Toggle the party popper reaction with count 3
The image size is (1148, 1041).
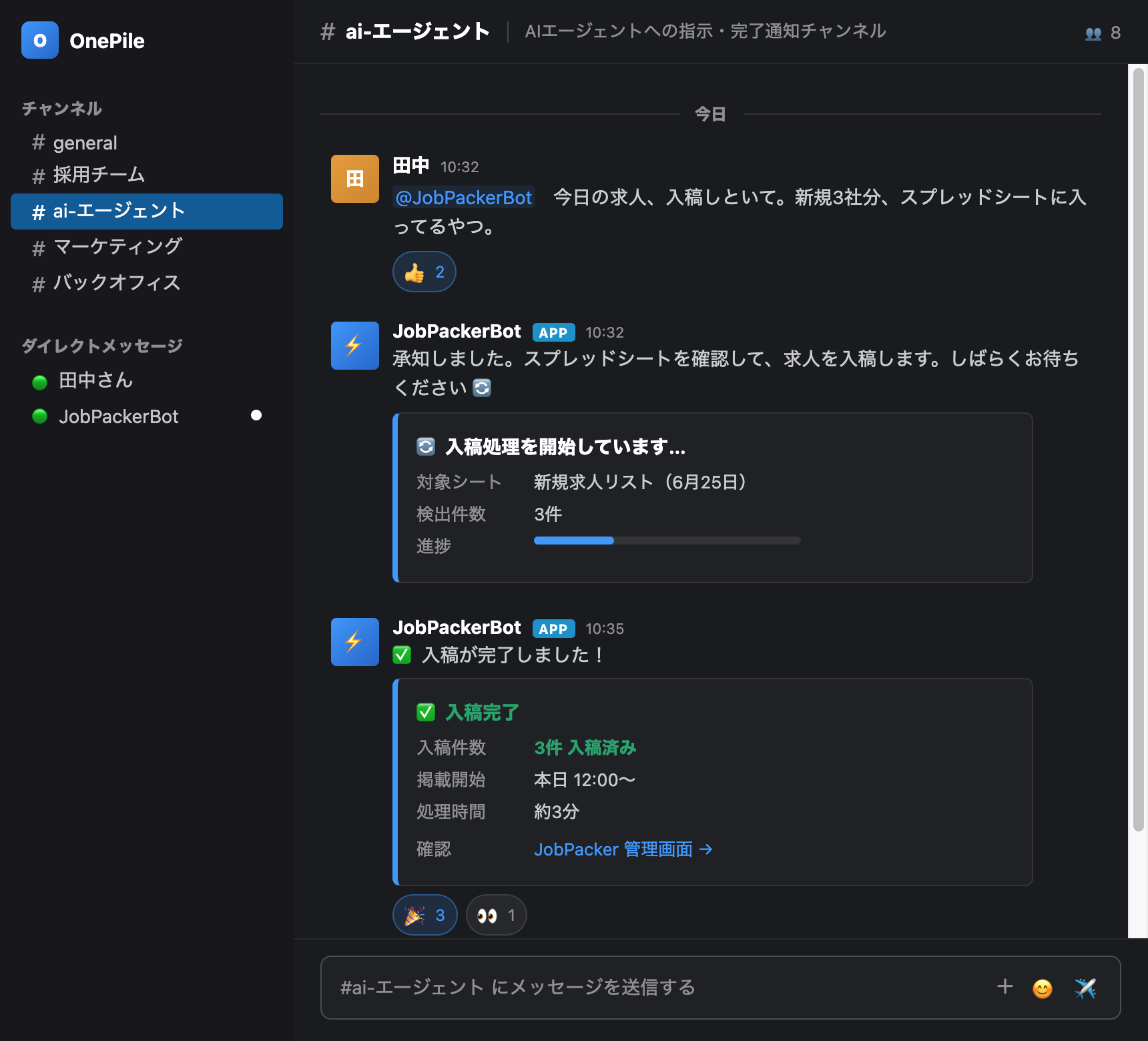425,915
